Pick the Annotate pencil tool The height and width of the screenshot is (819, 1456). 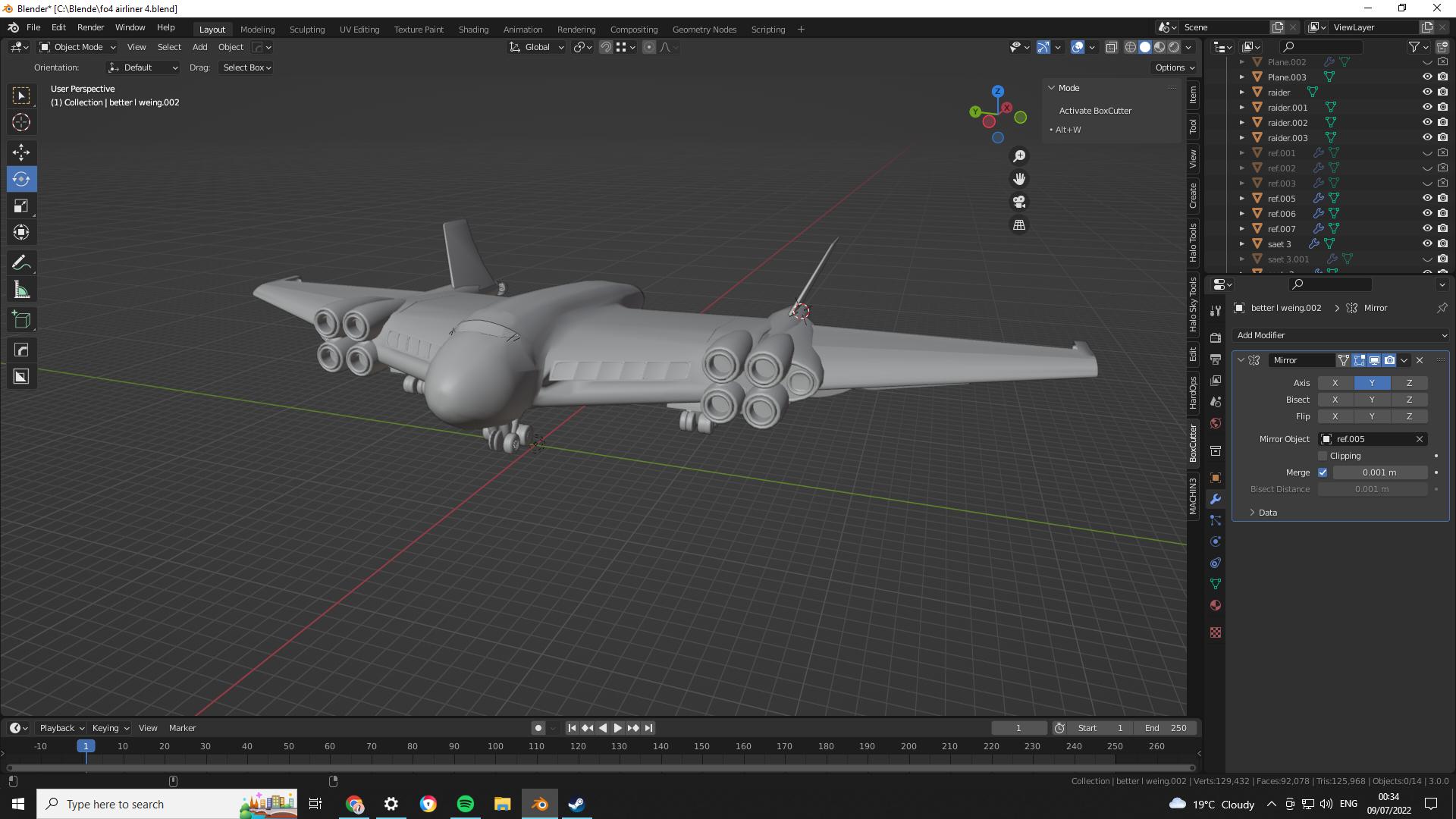click(21, 262)
